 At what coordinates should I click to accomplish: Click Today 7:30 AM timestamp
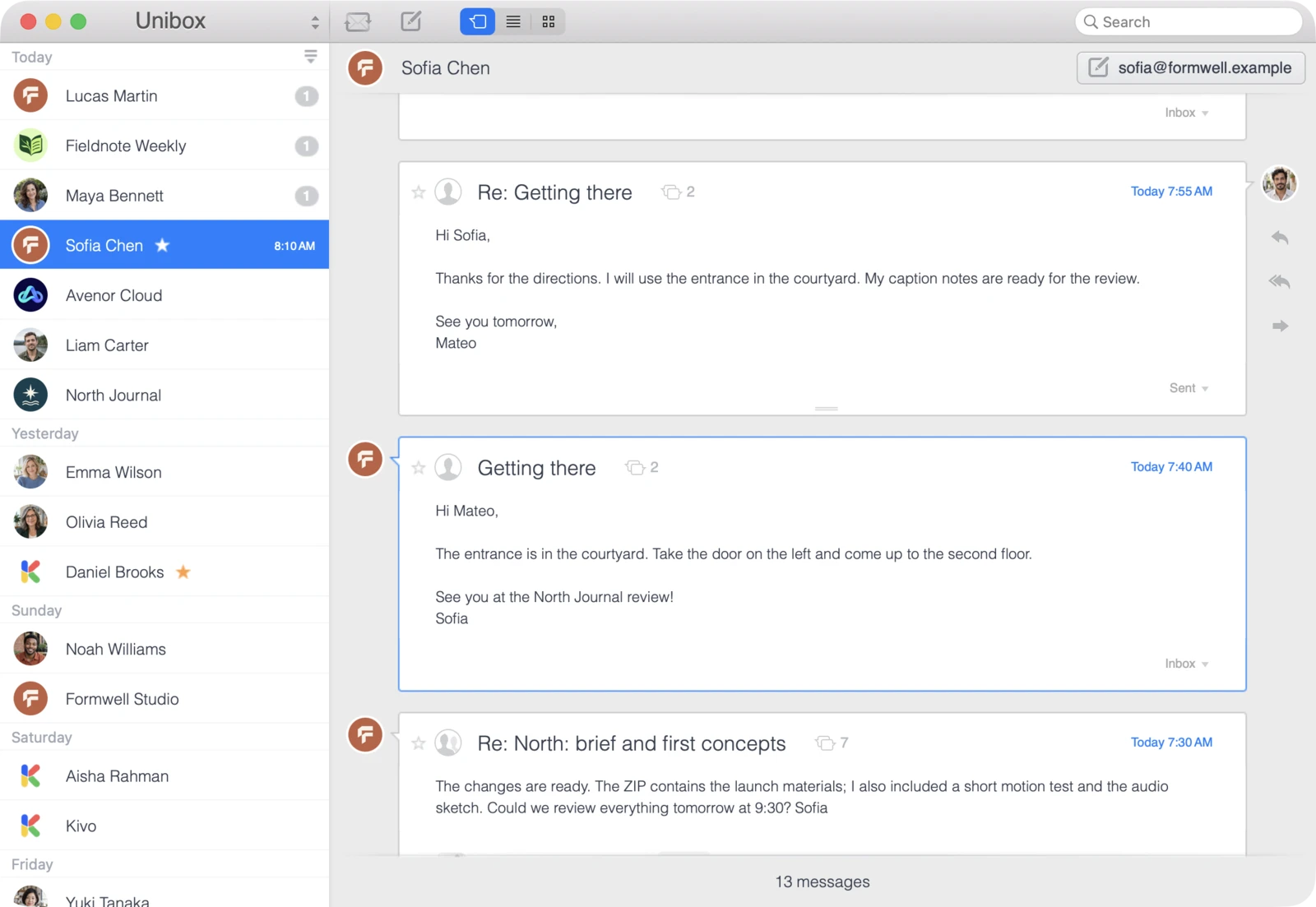[x=1171, y=743]
